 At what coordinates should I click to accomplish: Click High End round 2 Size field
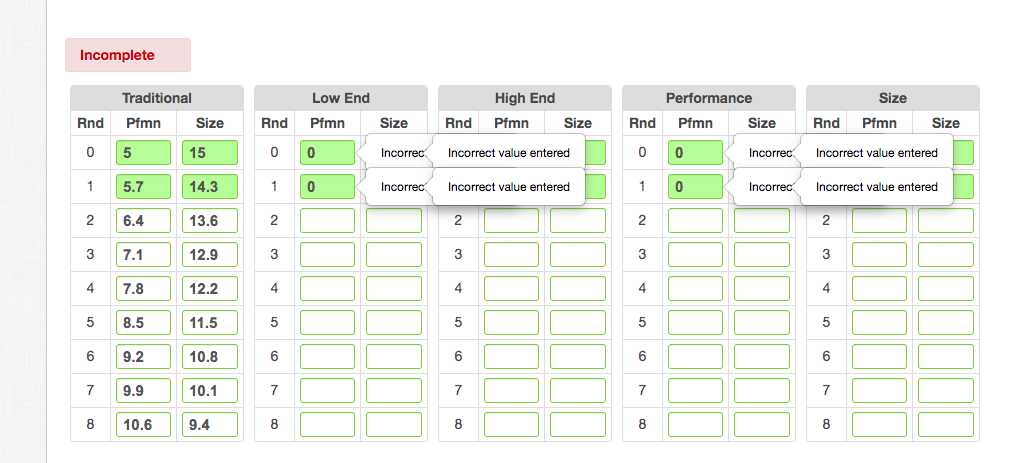578,221
